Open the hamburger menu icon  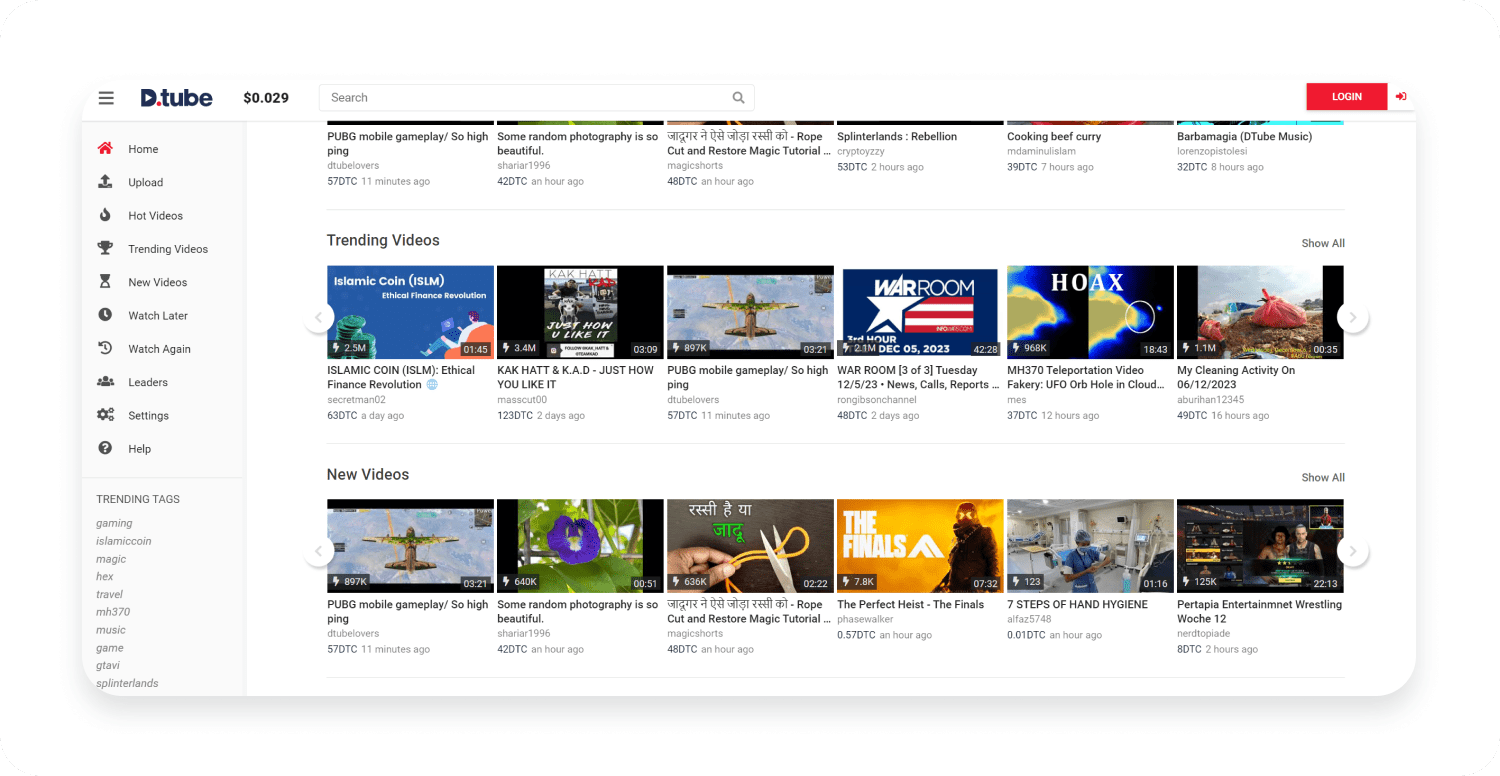coord(106,98)
